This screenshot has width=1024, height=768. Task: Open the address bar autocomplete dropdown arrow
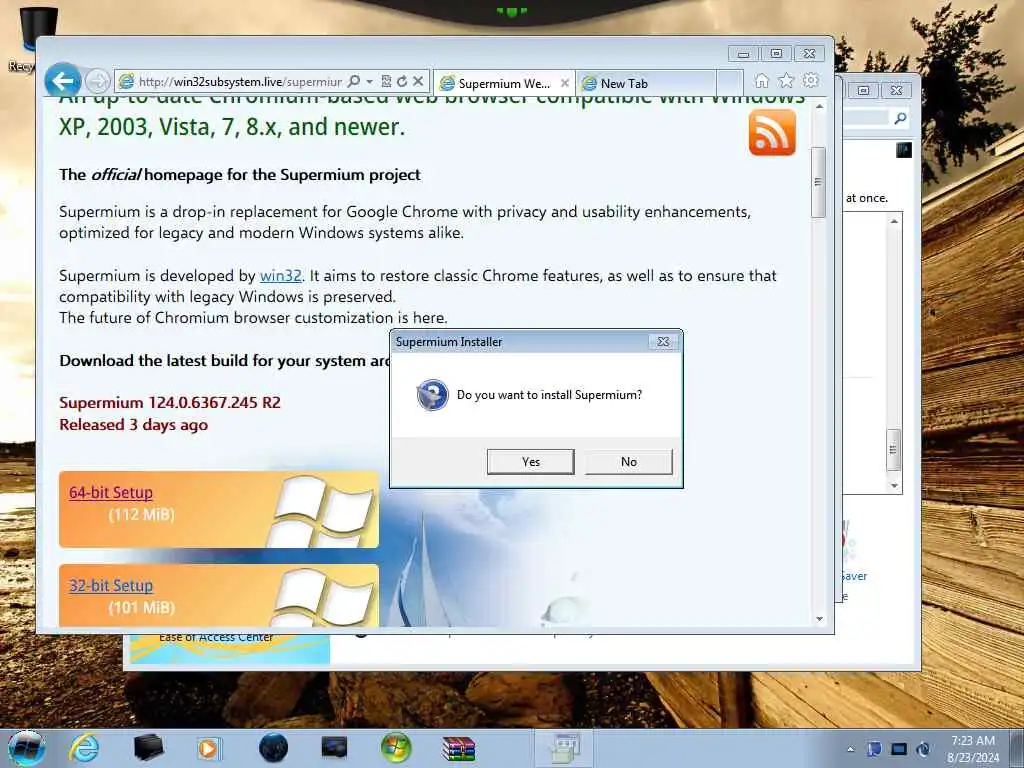coord(370,82)
